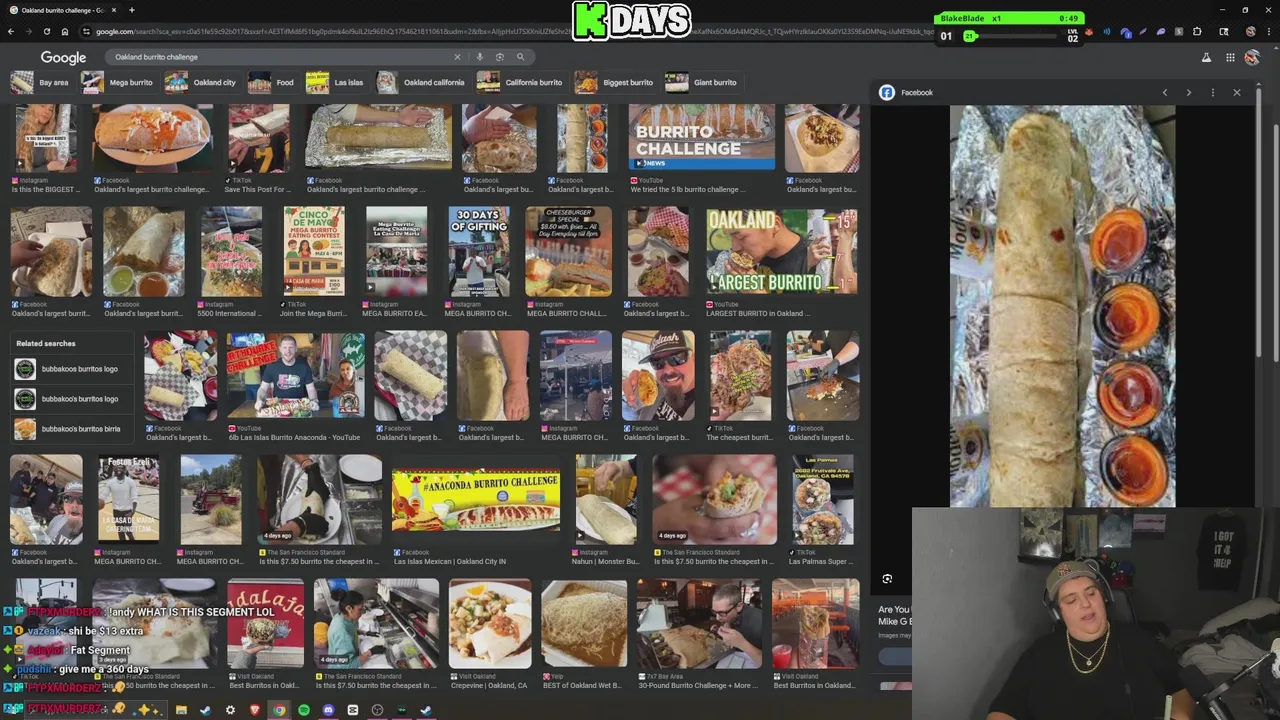This screenshot has height=720, width=1280.
Task: Select the California burrito filter chip
Action: coord(520,82)
